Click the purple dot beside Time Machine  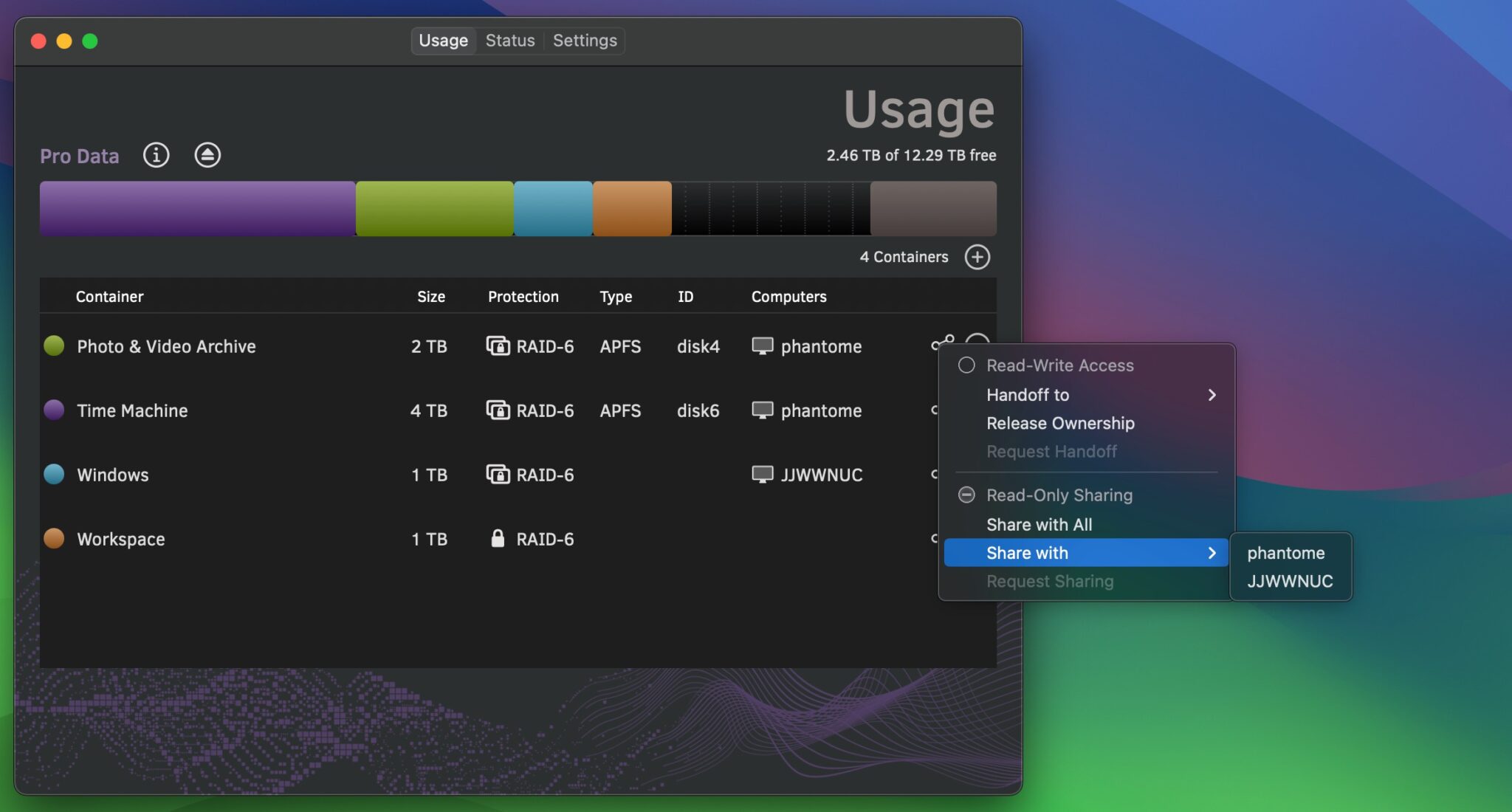[x=53, y=409]
